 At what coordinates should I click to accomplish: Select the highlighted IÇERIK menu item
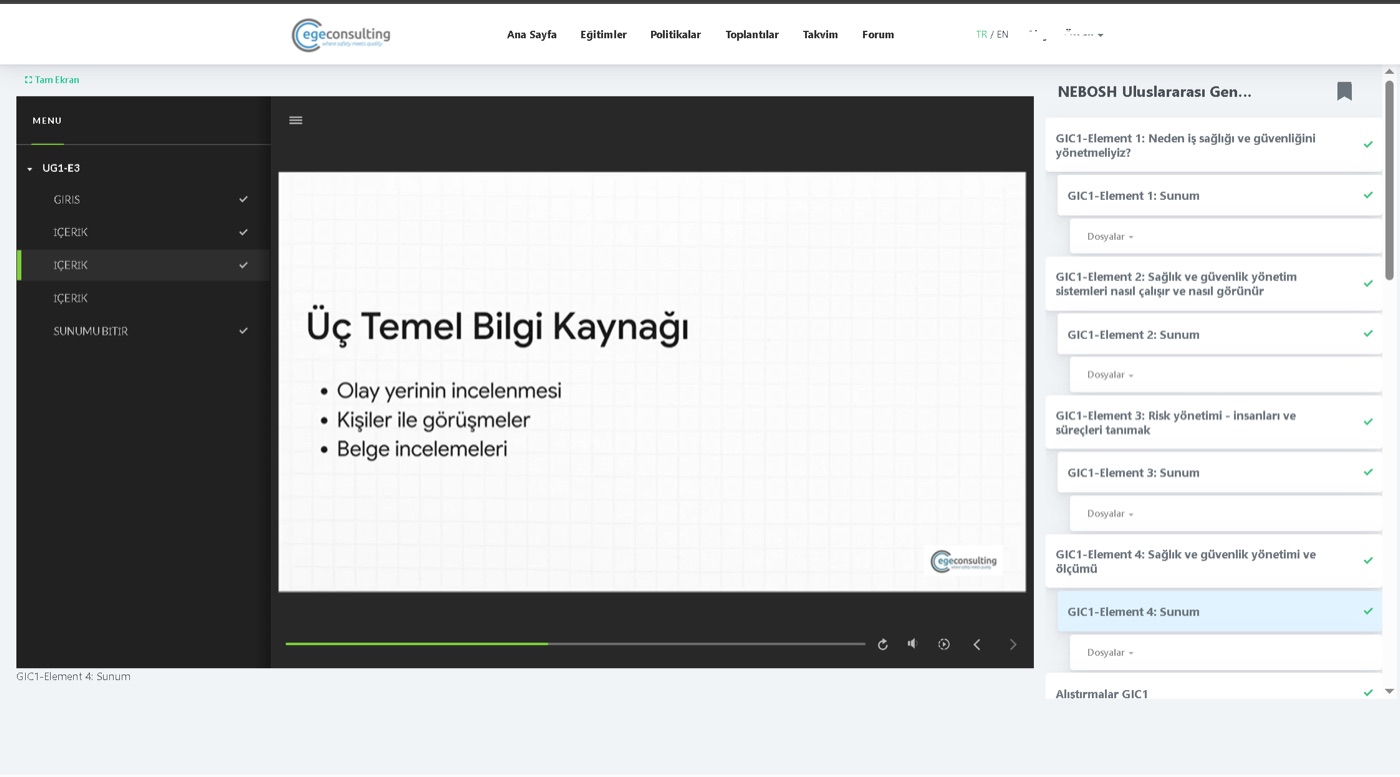coord(143,265)
